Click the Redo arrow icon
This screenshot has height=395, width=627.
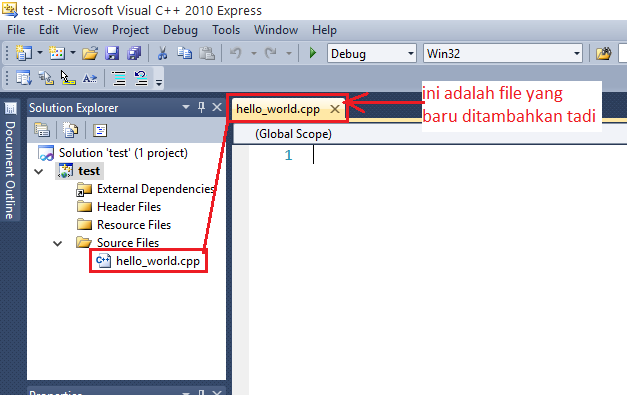271,53
